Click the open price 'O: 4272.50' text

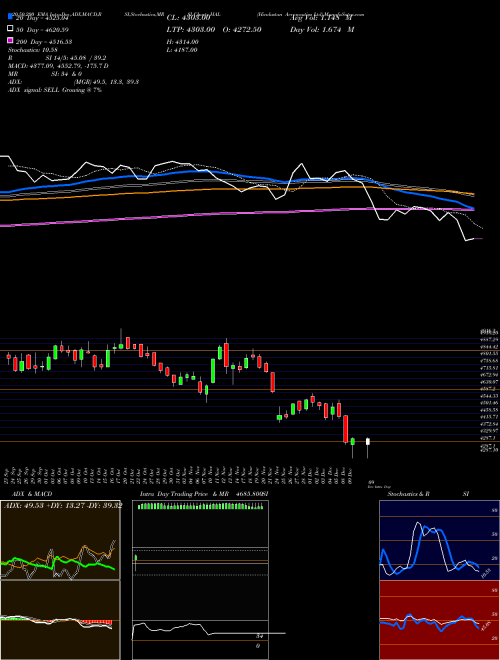[x=242, y=29]
